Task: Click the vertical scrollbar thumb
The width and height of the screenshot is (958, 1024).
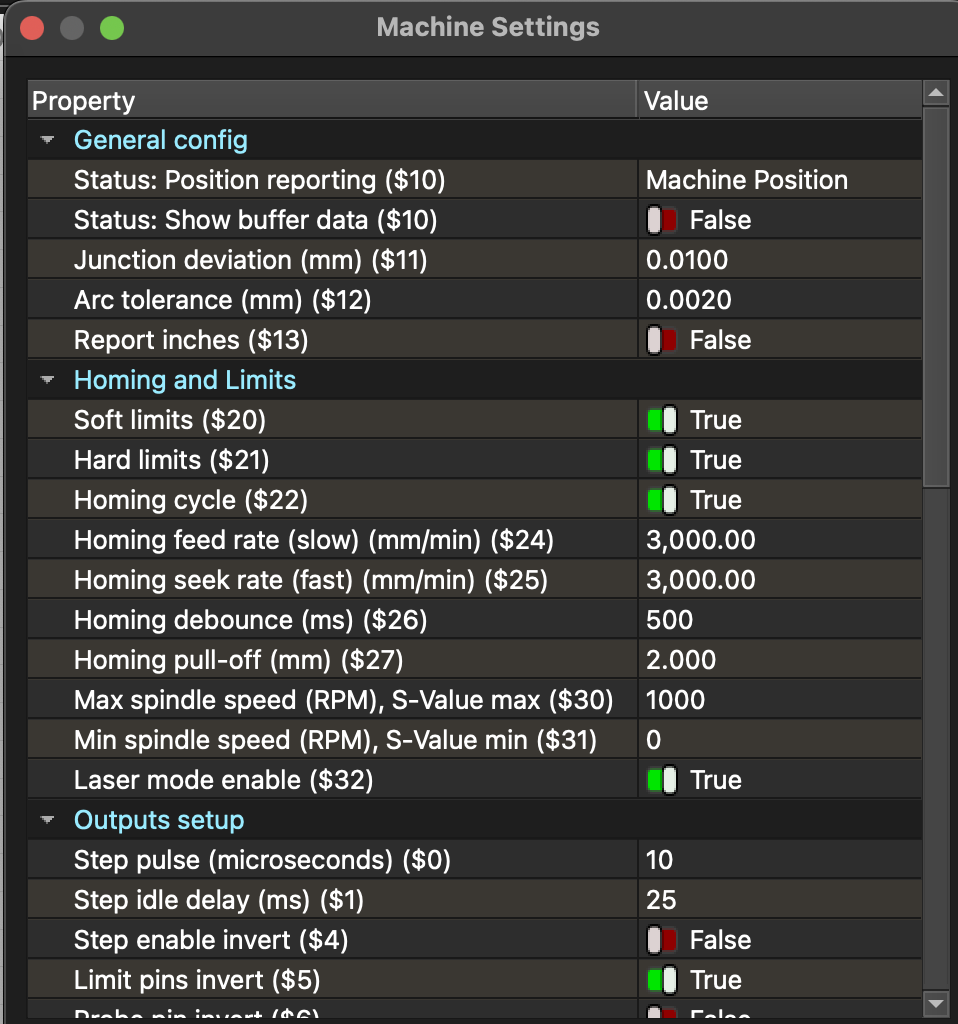Action: pyautogui.click(x=936, y=300)
